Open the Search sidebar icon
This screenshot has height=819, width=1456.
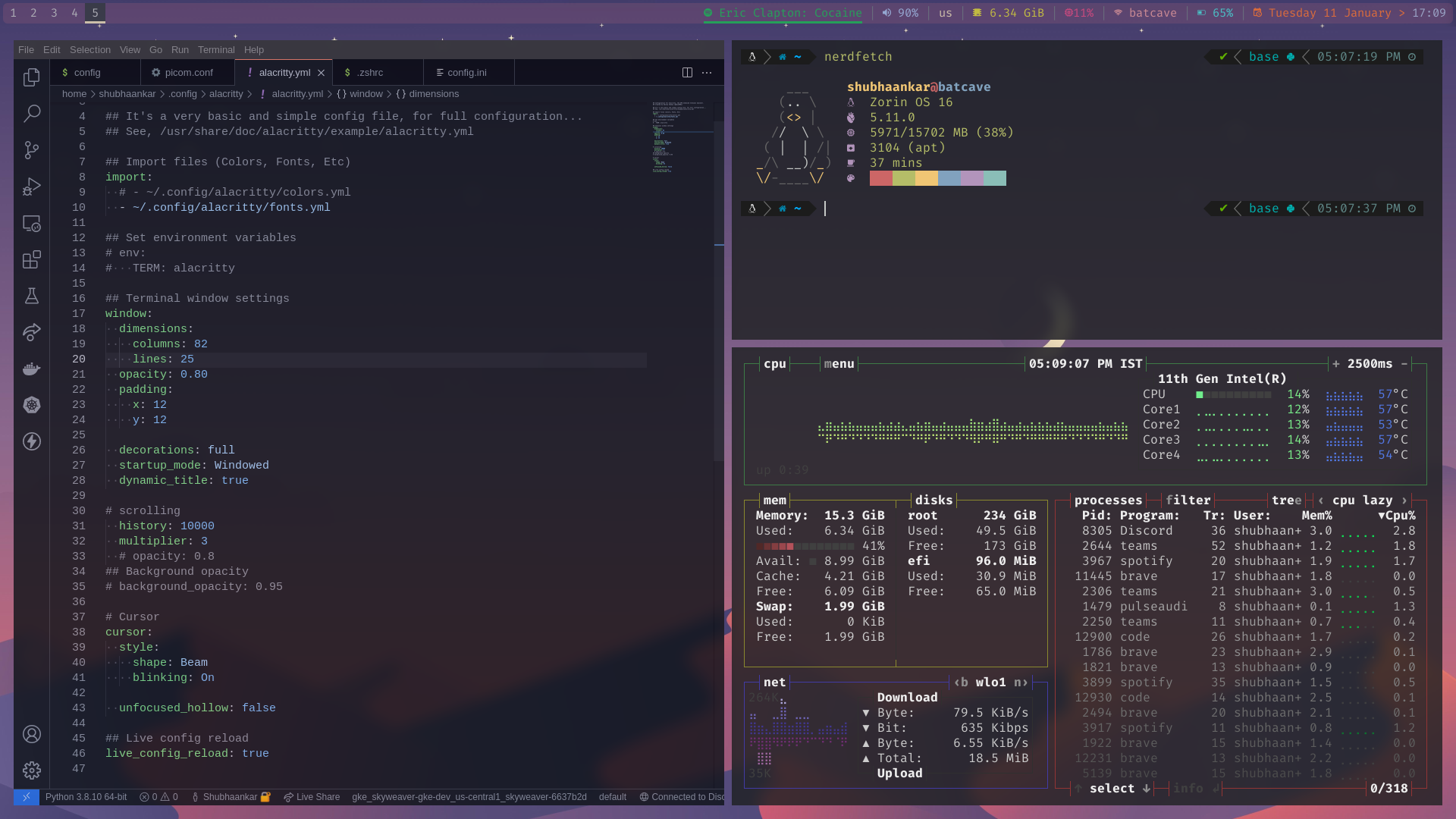point(32,114)
